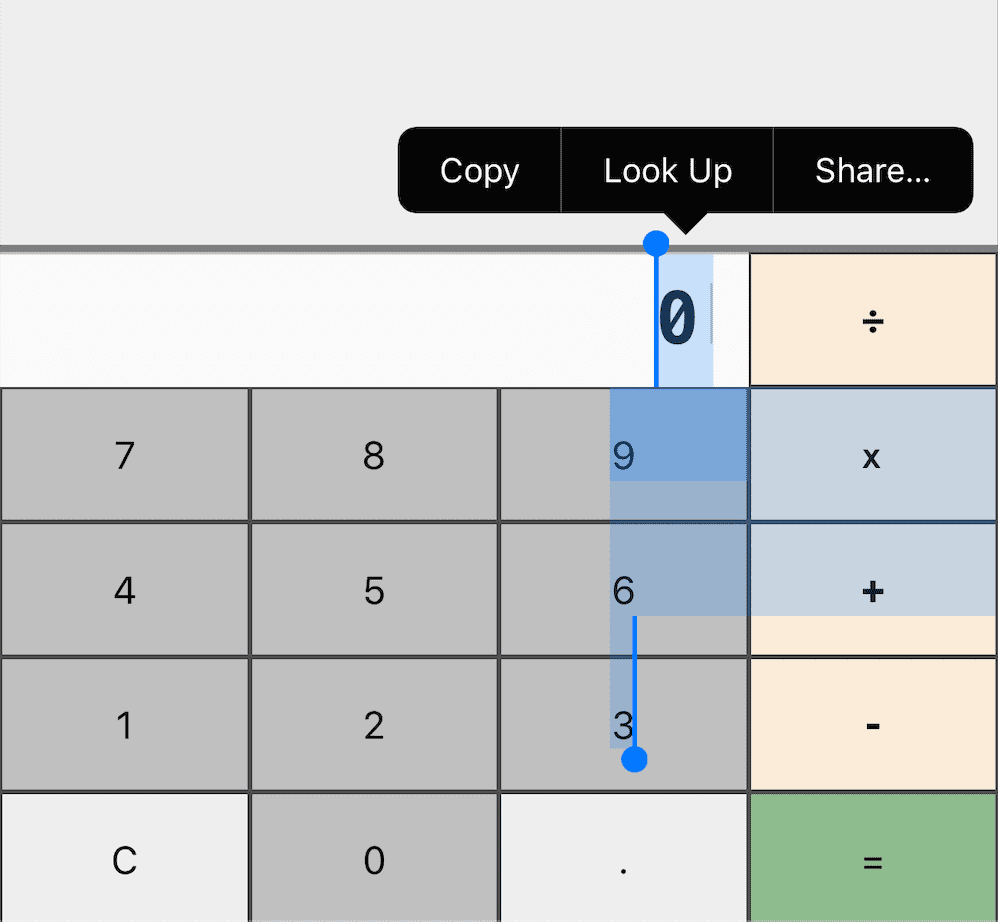Copy the selected number

click(478, 170)
